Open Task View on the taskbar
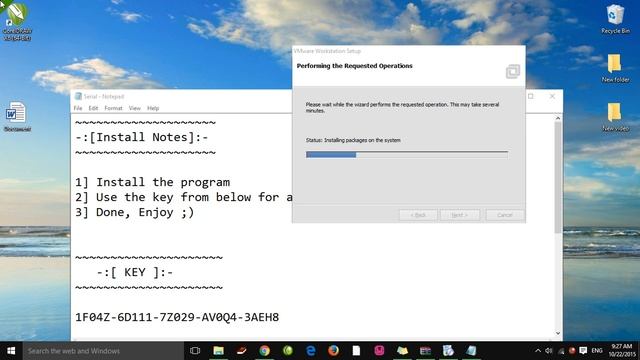This screenshot has width=640, height=360. click(195, 351)
